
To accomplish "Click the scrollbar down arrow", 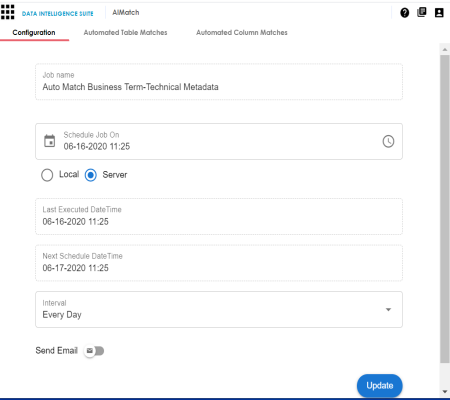I will coord(445,392).
